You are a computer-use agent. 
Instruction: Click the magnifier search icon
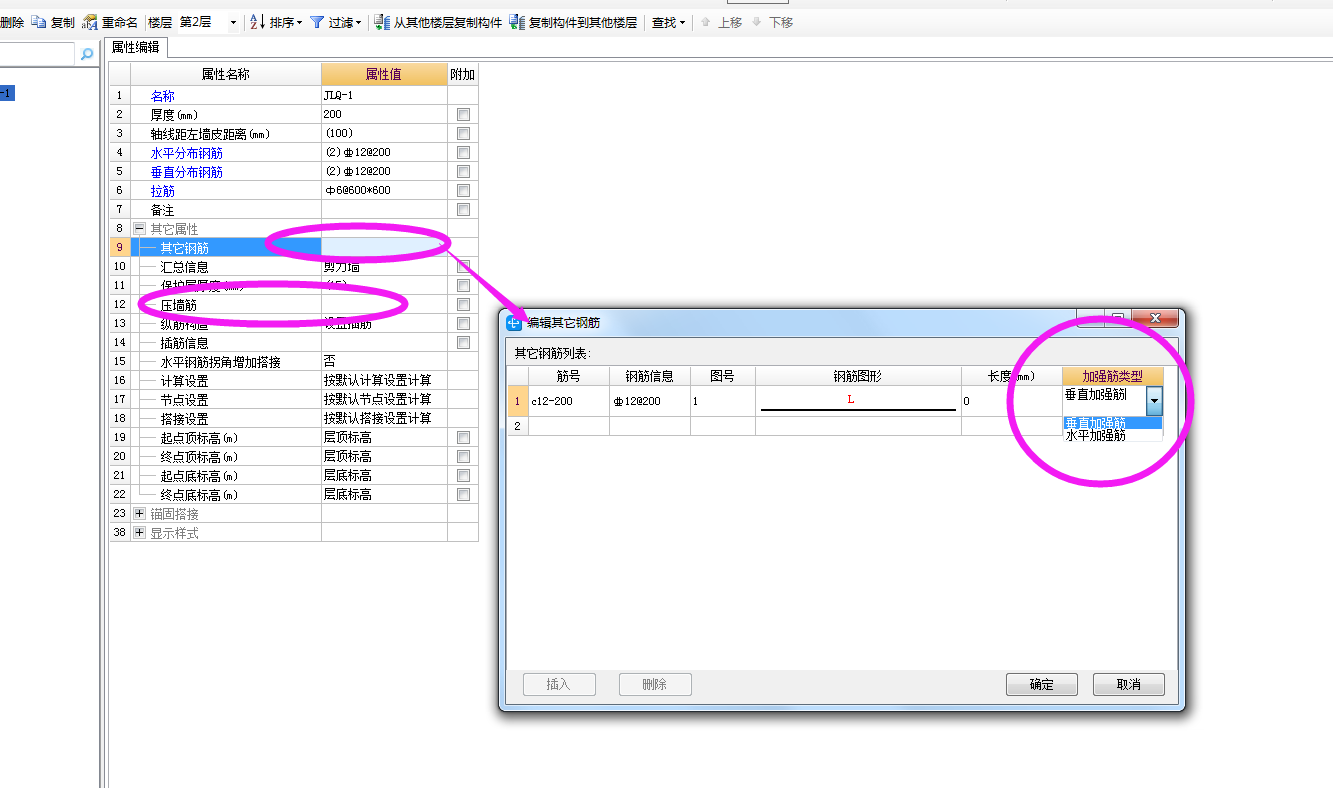[87, 54]
